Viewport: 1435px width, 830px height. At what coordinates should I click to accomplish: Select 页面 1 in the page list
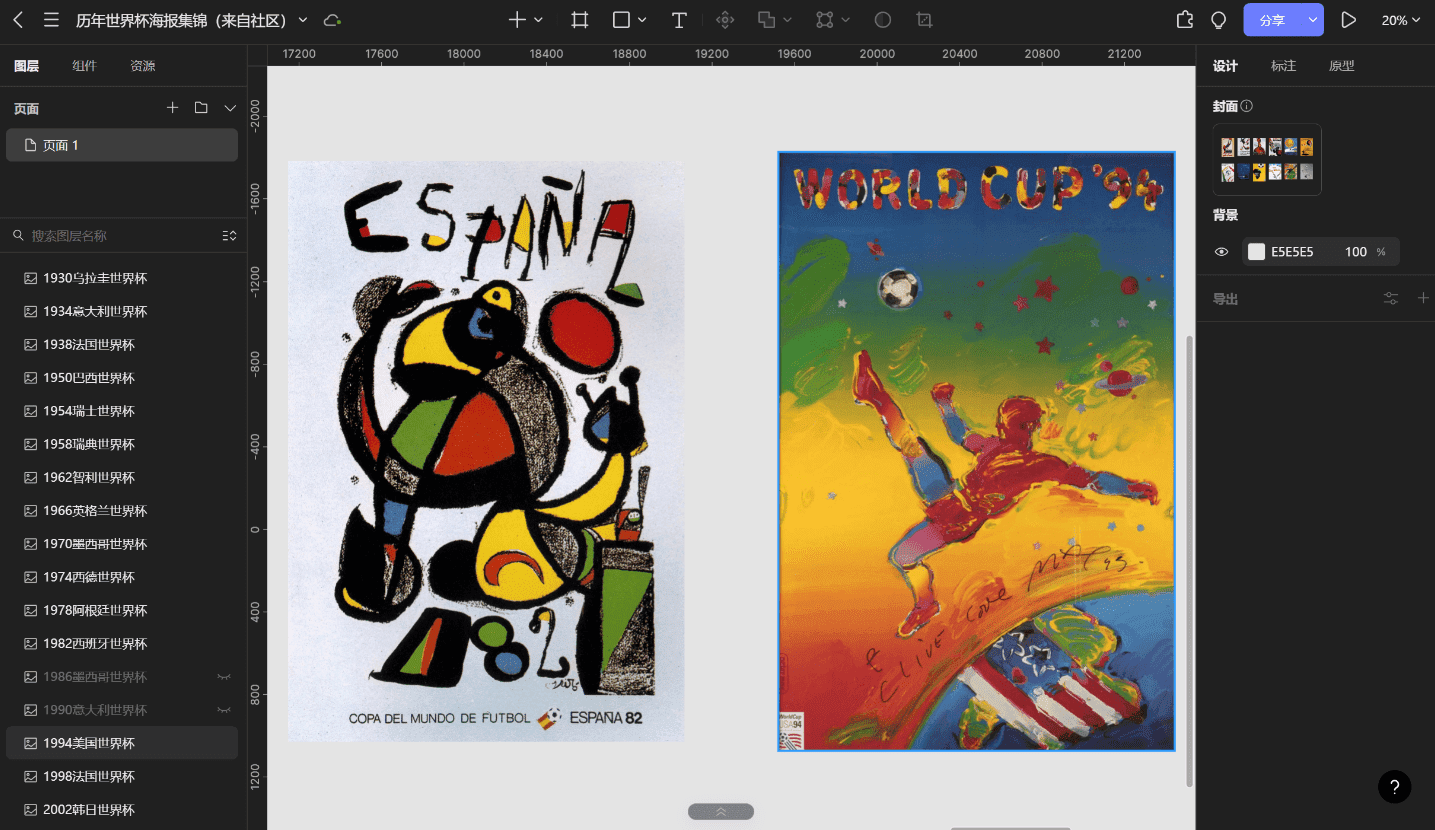pos(122,145)
